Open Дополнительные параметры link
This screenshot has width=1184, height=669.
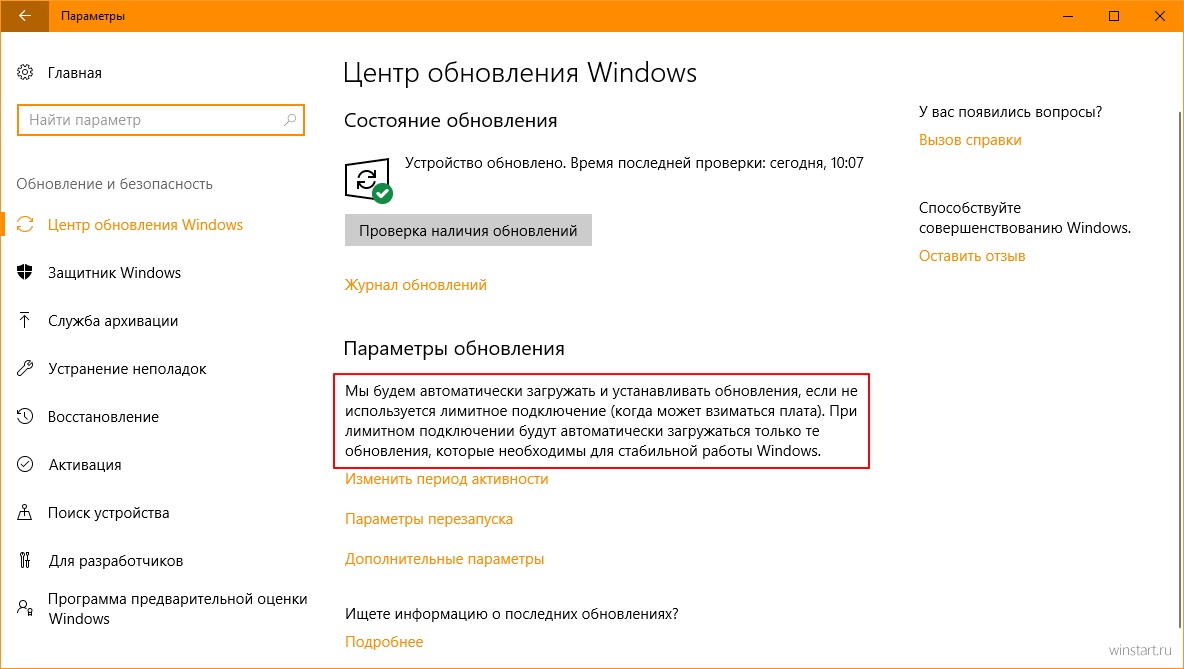(444, 559)
